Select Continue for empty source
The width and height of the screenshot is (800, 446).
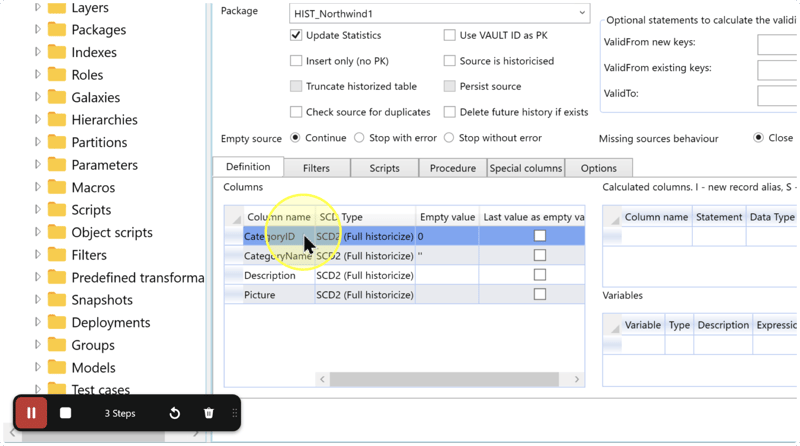[295, 138]
